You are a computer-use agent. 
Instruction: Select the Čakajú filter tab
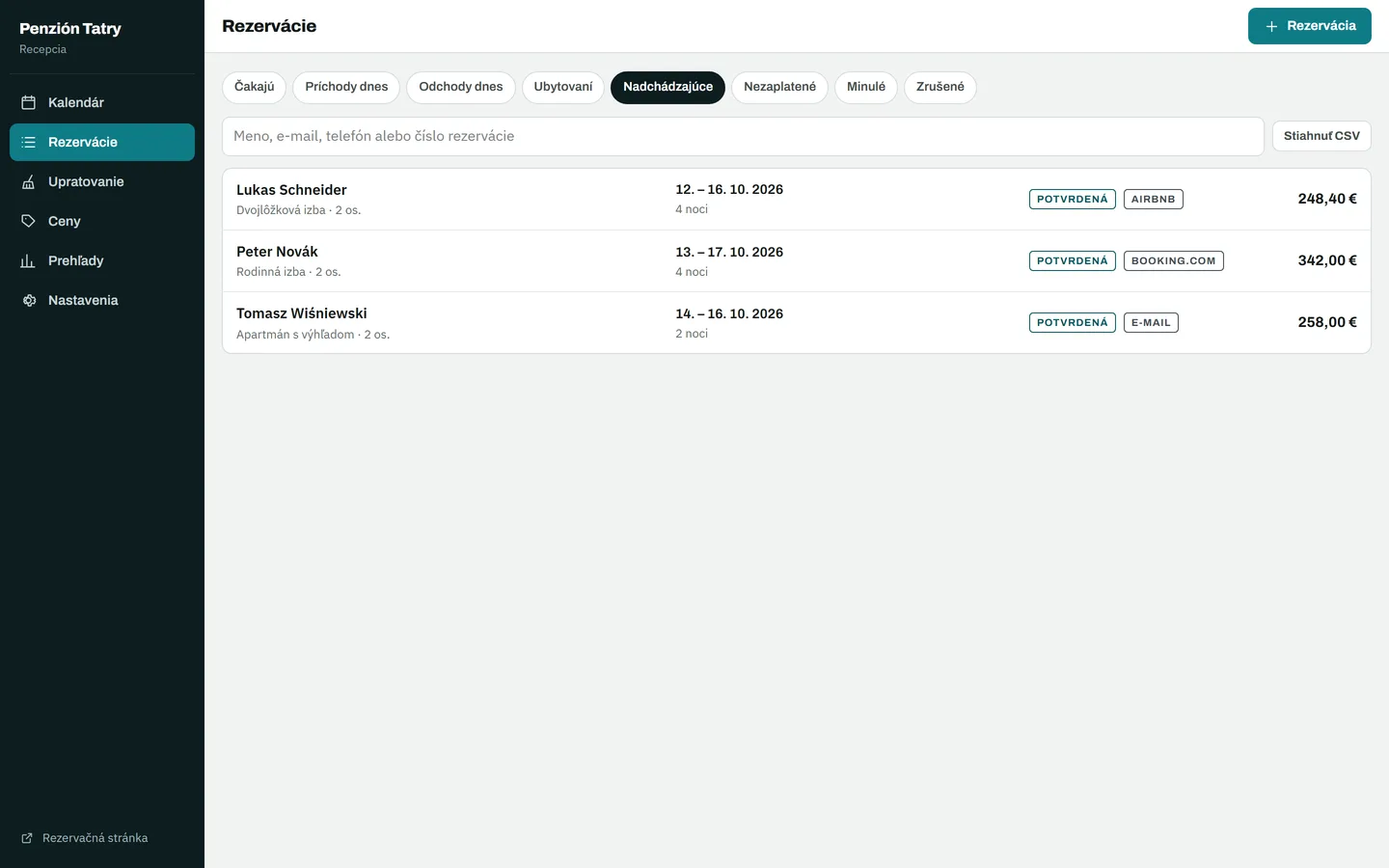(254, 87)
